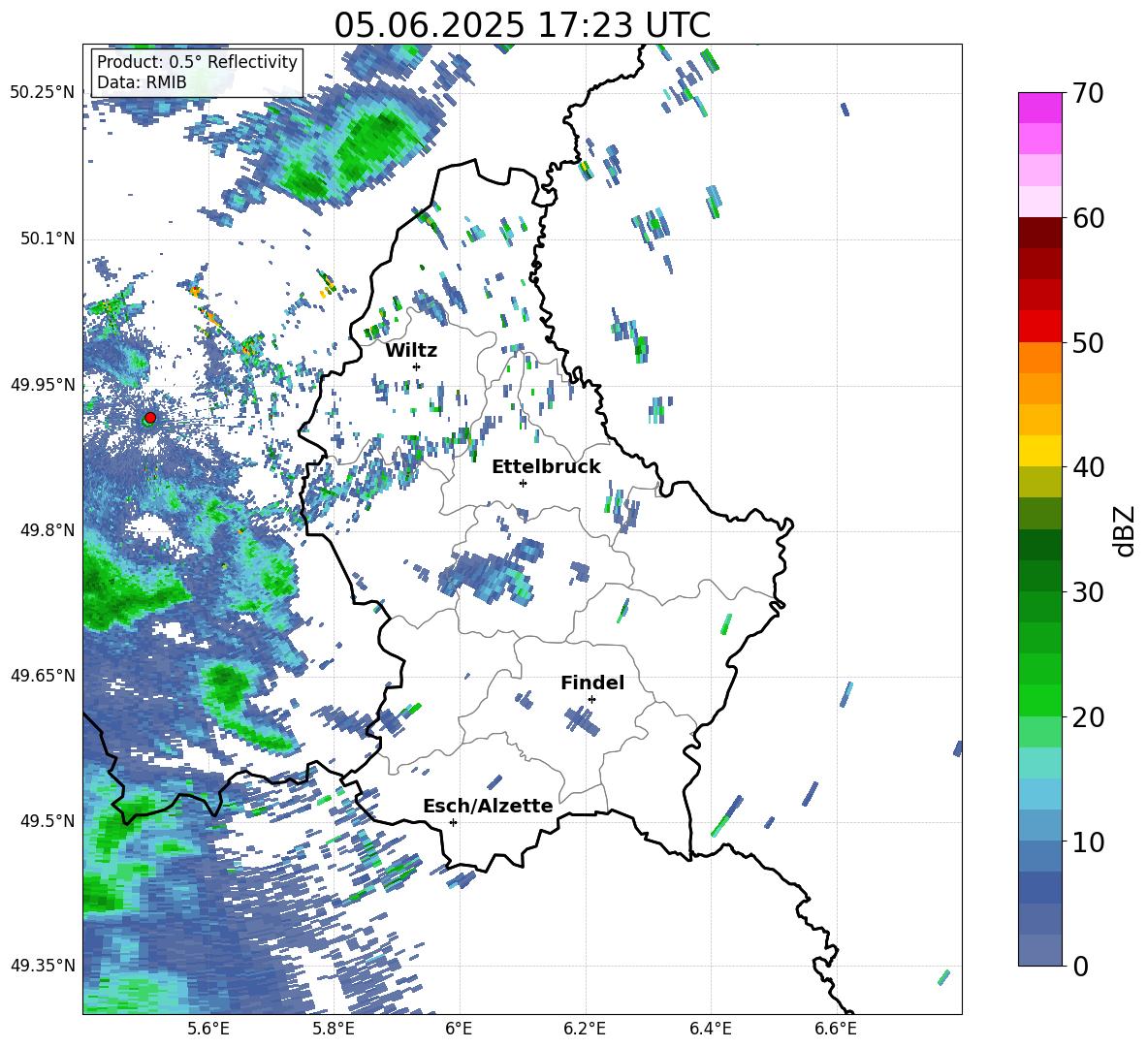Click the colorbar tick label 50
This screenshot has width=1148, height=1048.
click(x=1088, y=343)
